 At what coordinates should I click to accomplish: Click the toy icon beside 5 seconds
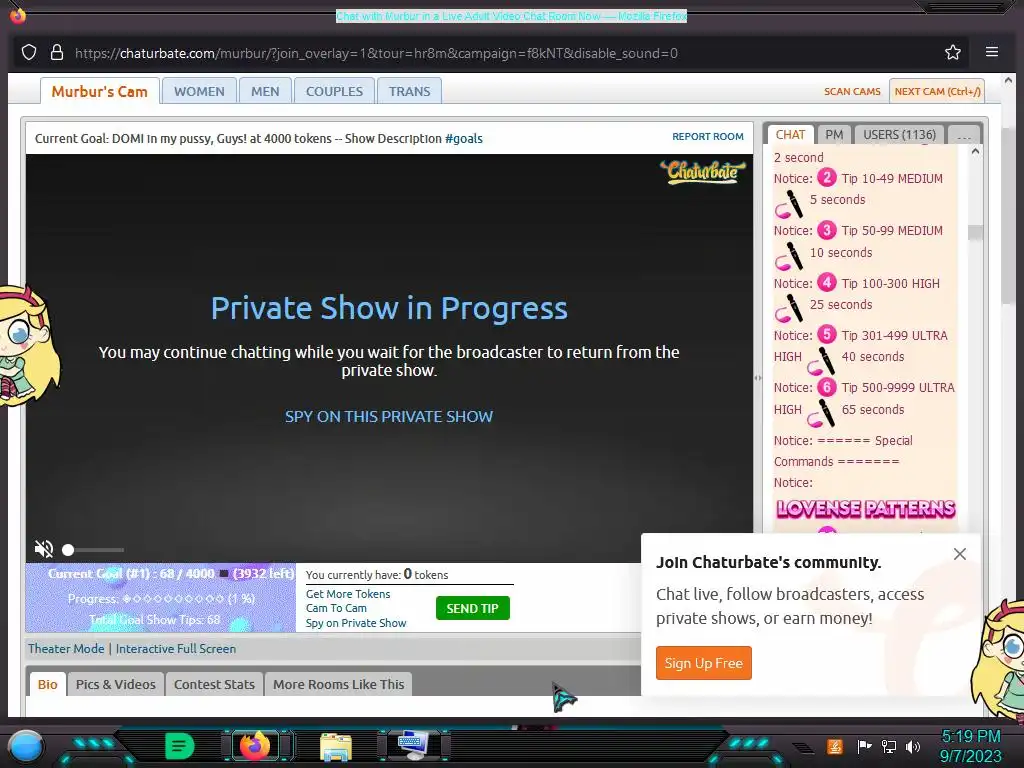point(789,204)
